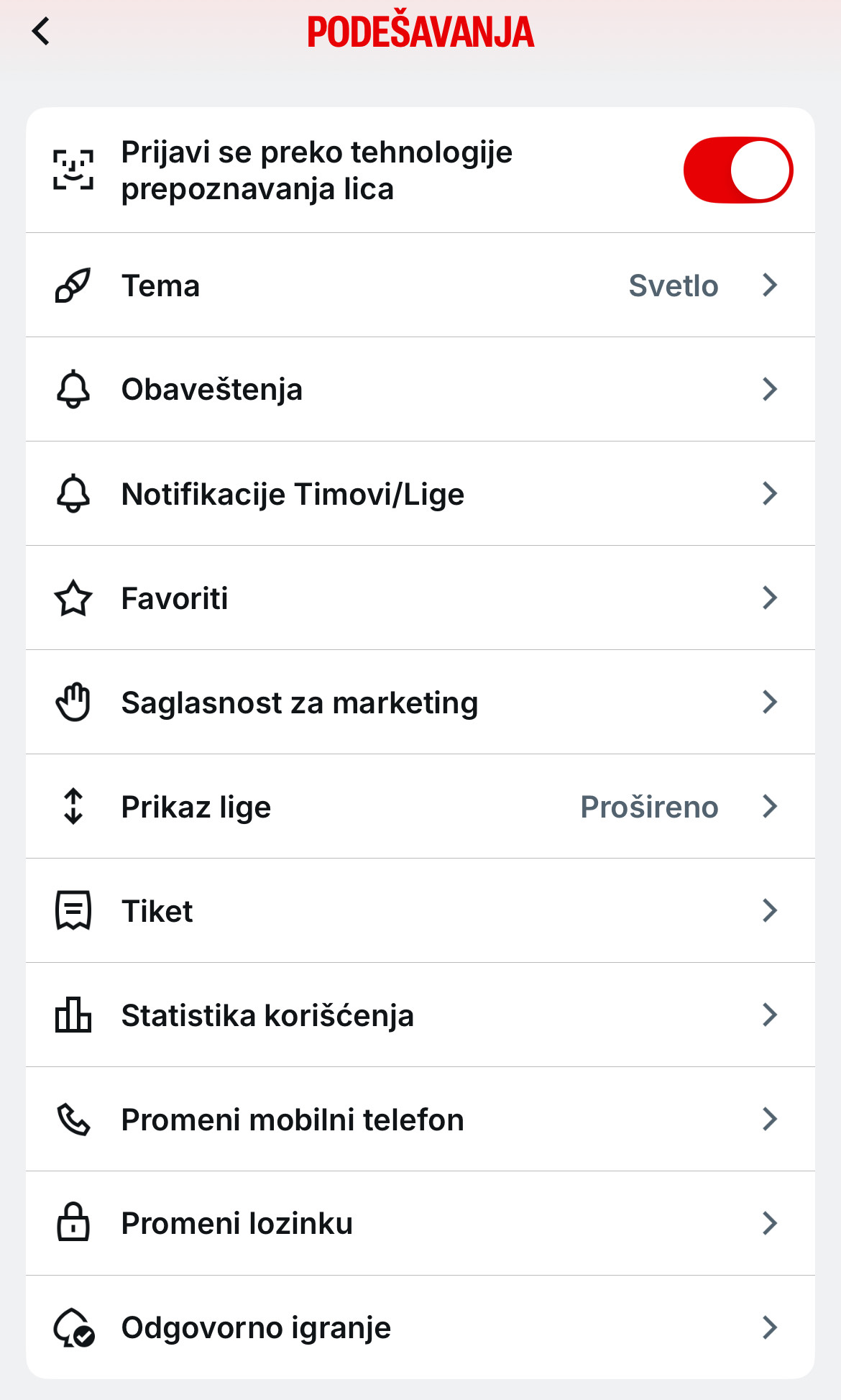Tap the hand icon for Saglasnost za marketing

pyautogui.click(x=73, y=703)
